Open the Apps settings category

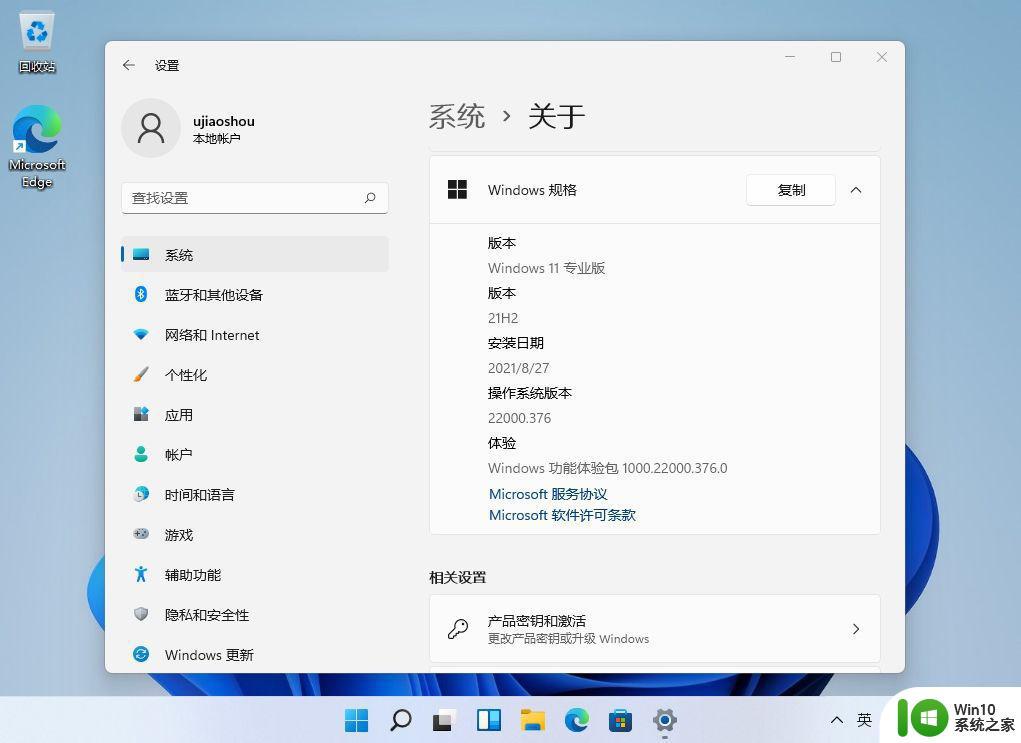point(179,415)
